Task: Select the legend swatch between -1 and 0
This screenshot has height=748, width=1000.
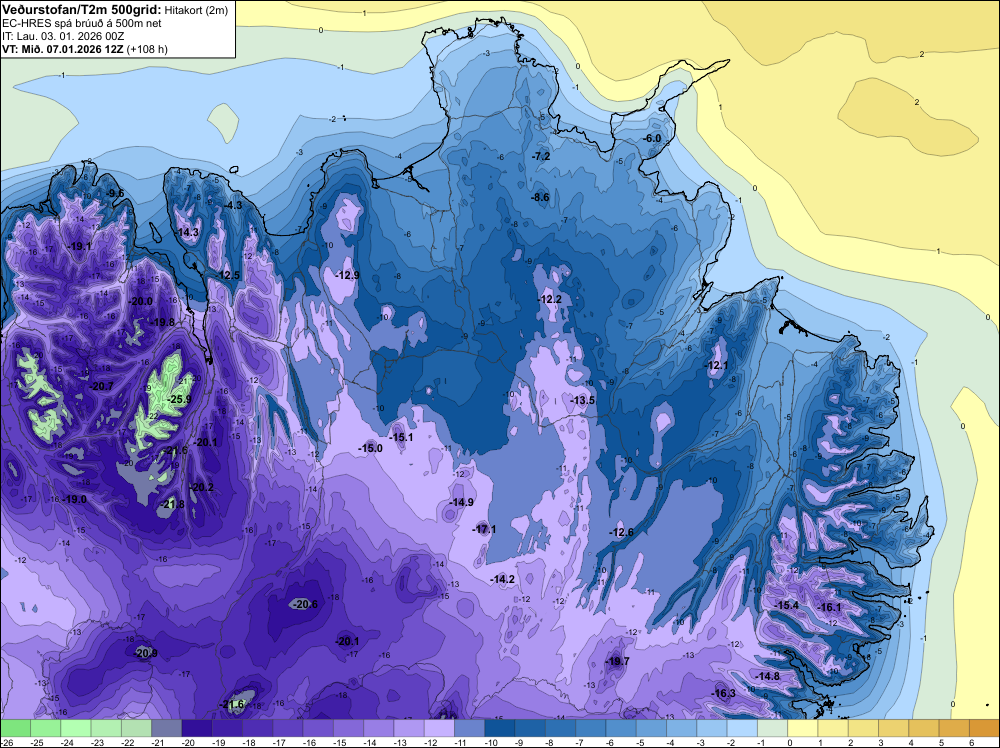Action: [x=772, y=728]
